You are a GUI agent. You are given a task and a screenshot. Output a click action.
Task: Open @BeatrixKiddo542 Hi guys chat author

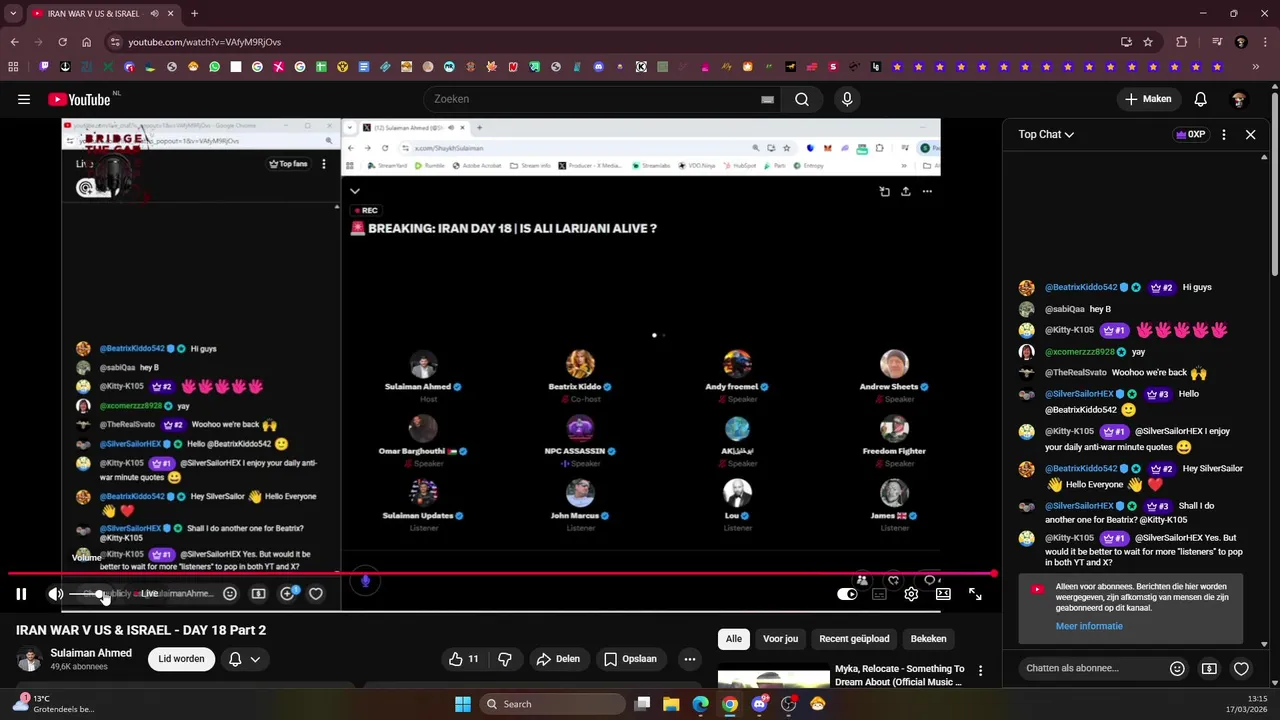coord(1080,287)
